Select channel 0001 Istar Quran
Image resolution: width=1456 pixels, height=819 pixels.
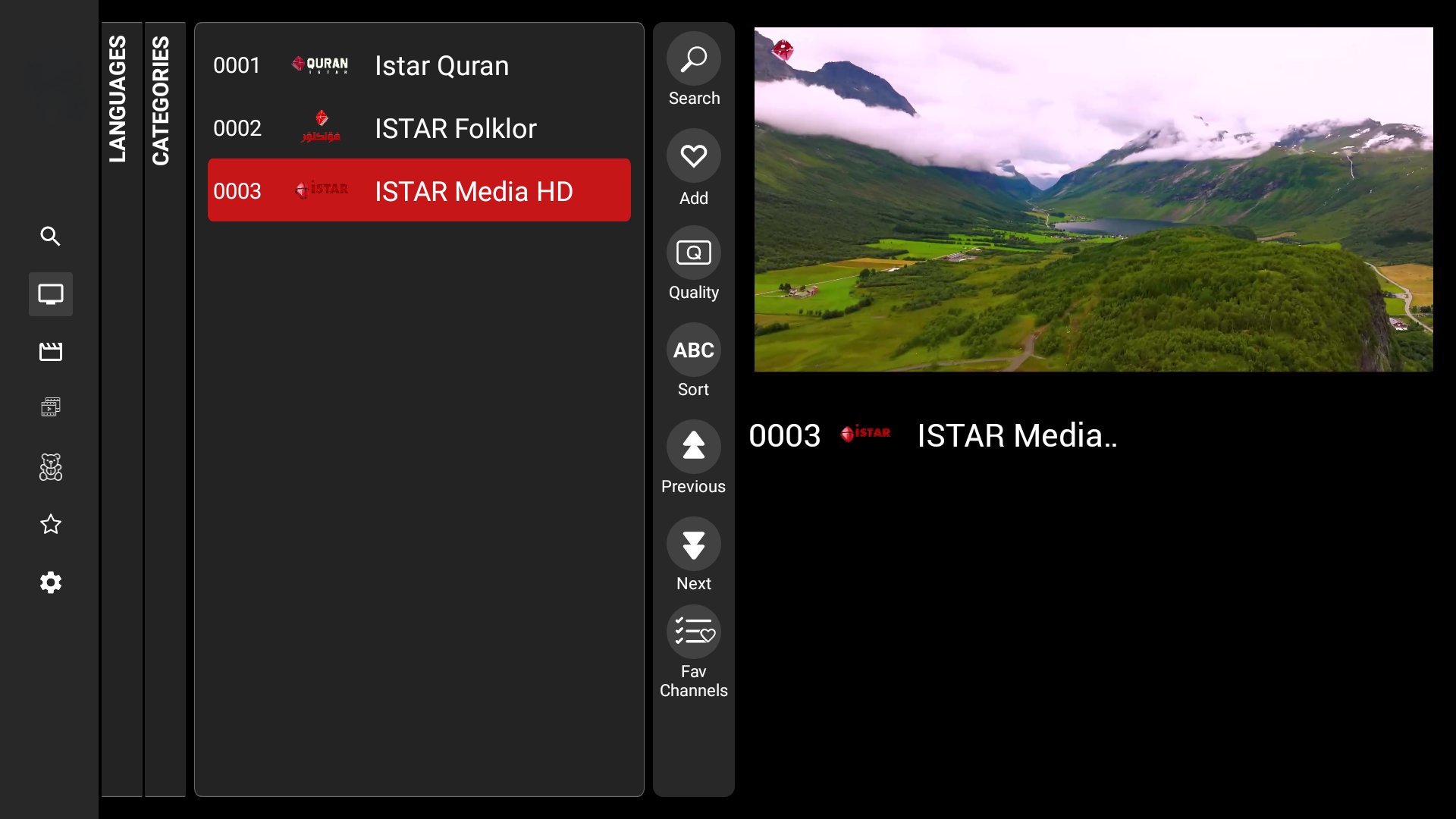pos(419,66)
